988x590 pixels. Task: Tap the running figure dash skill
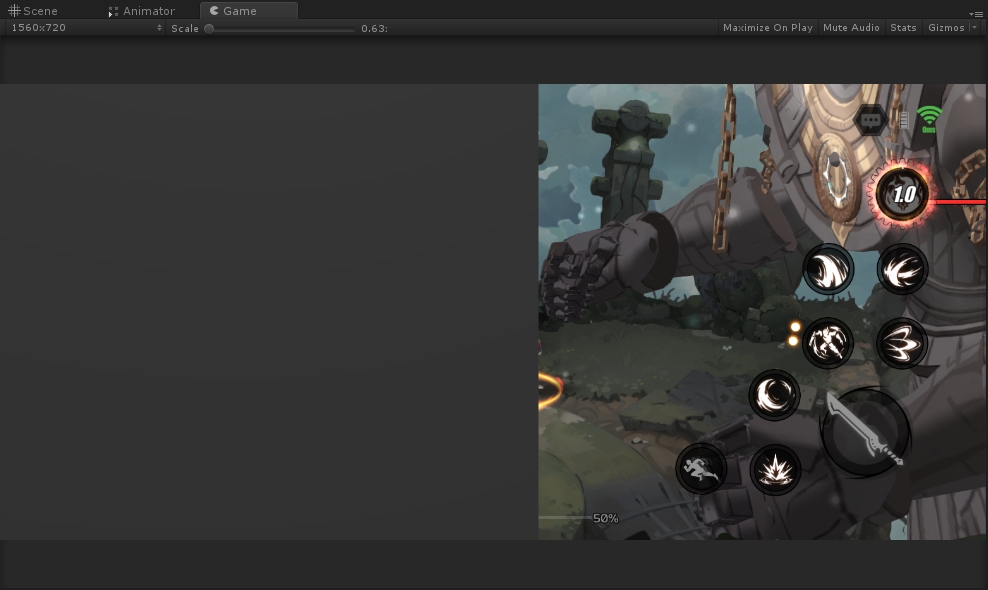[x=701, y=468]
